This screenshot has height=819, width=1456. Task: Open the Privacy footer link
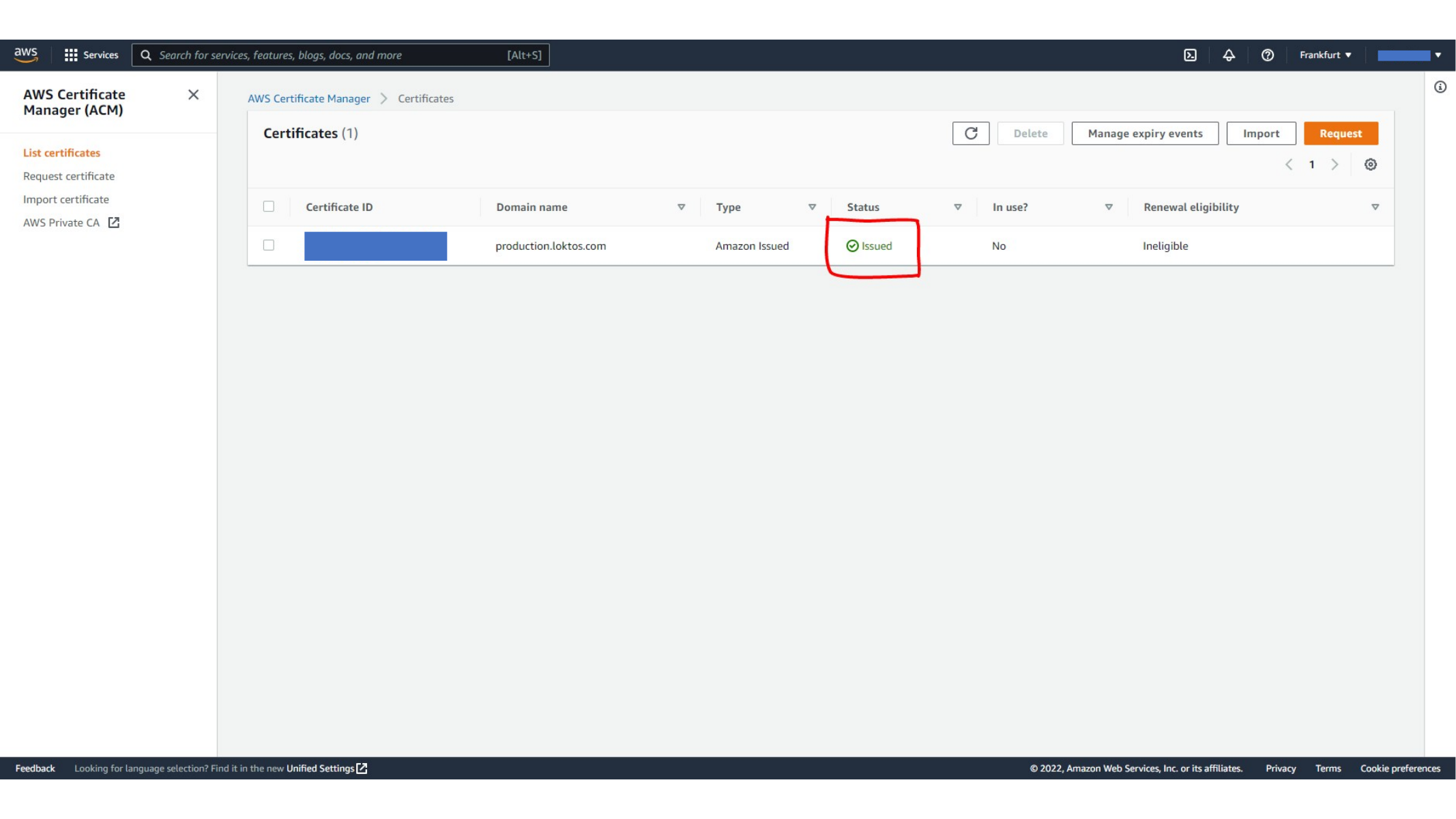(1281, 768)
